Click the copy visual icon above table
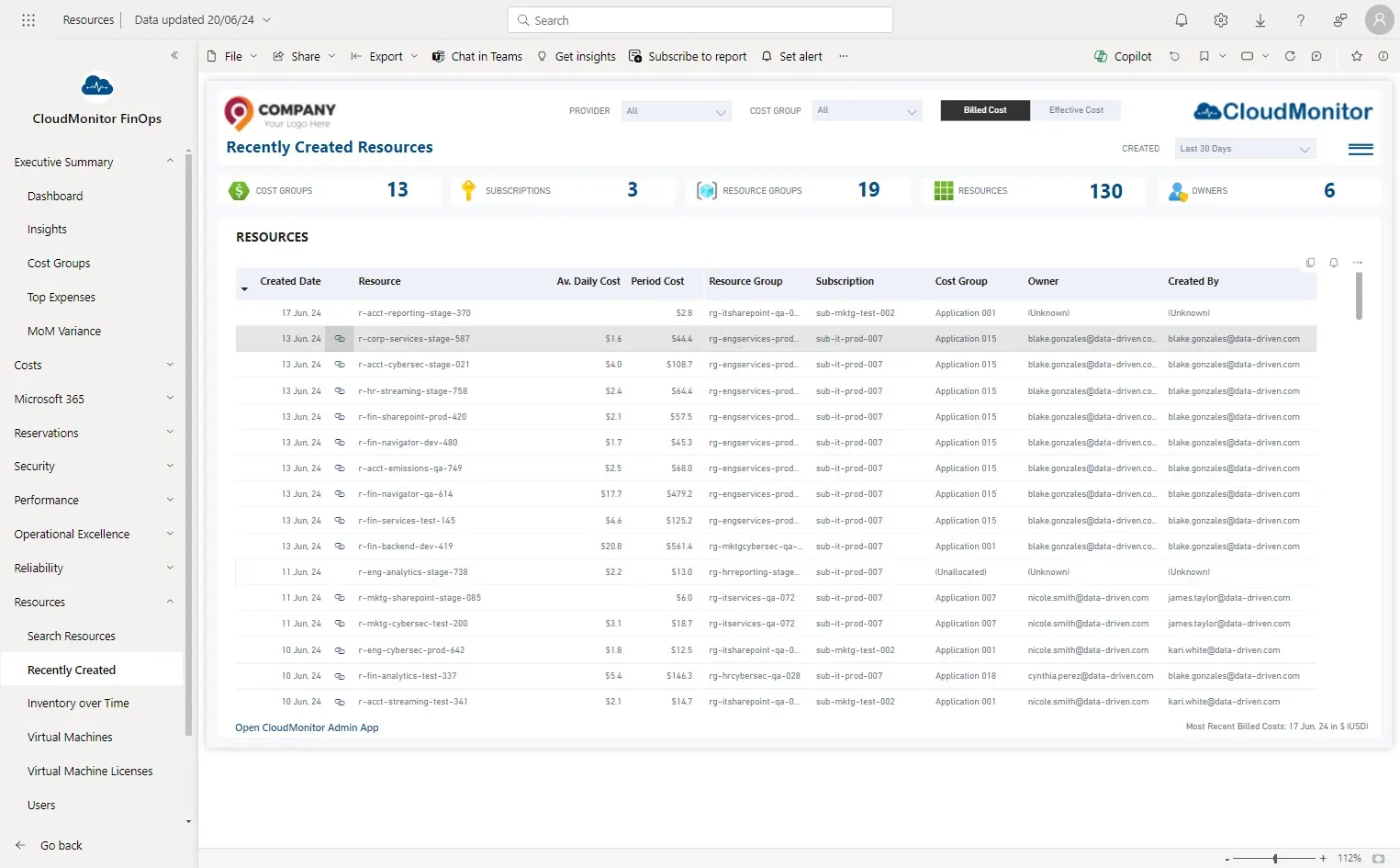 tap(1310, 263)
